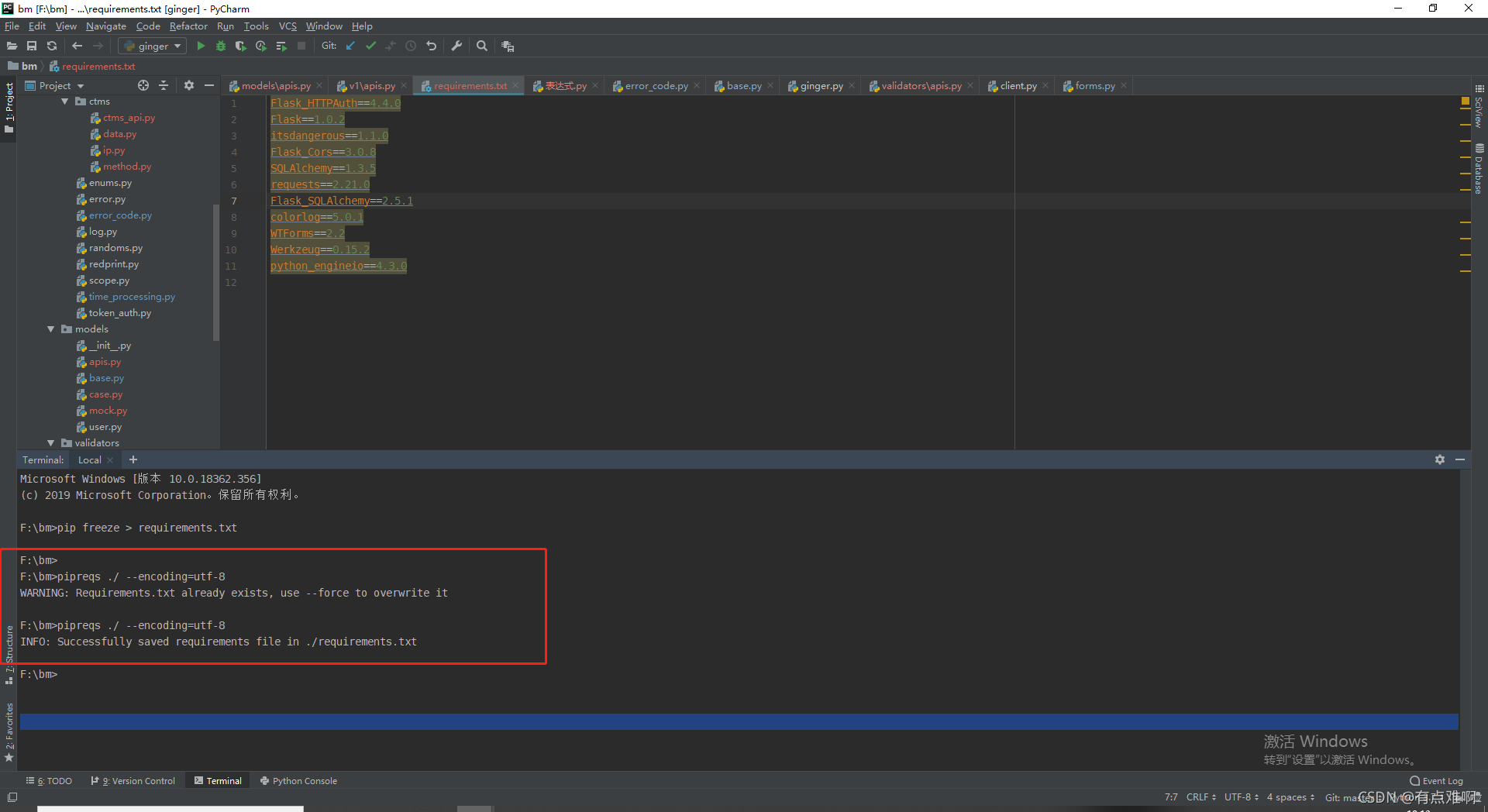Open Search Everywhere magnifier
The height and width of the screenshot is (812, 1488).
(x=482, y=46)
